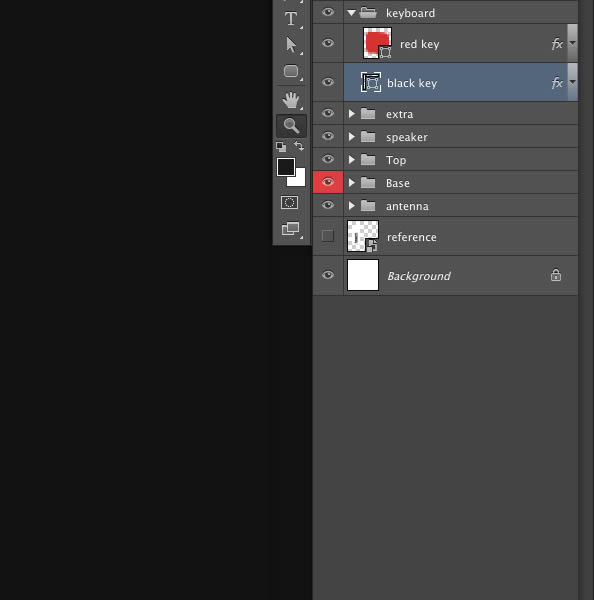Collapse the keyboard layer group
Viewport: 594px width, 600px height.
(x=351, y=13)
